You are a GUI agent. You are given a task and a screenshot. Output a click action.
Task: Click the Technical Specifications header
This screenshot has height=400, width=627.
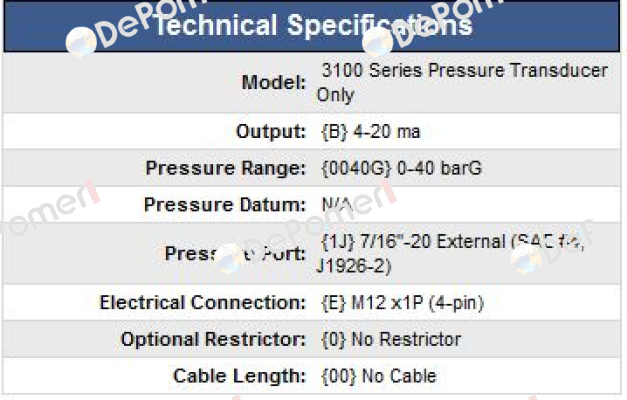(312, 25)
